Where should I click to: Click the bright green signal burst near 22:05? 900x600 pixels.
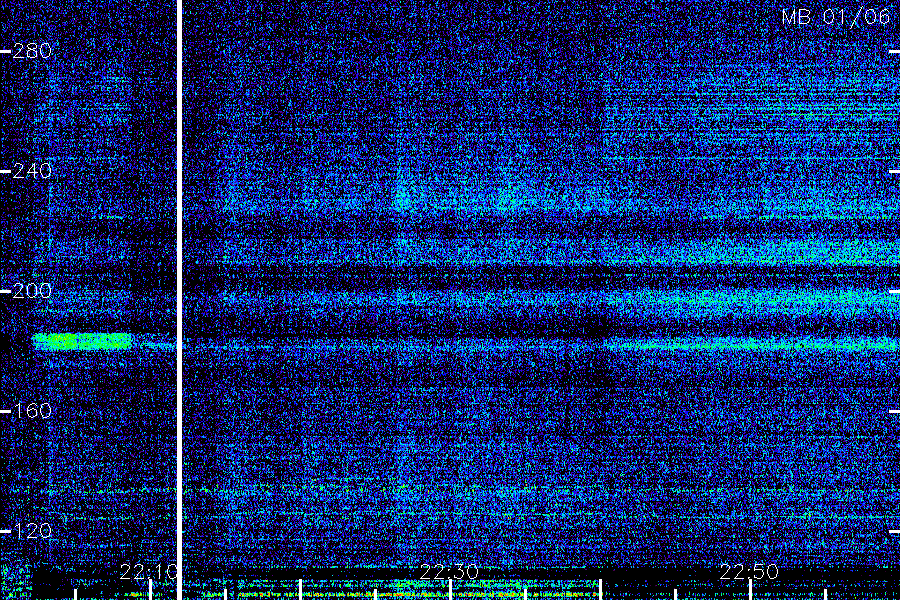point(83,341)
